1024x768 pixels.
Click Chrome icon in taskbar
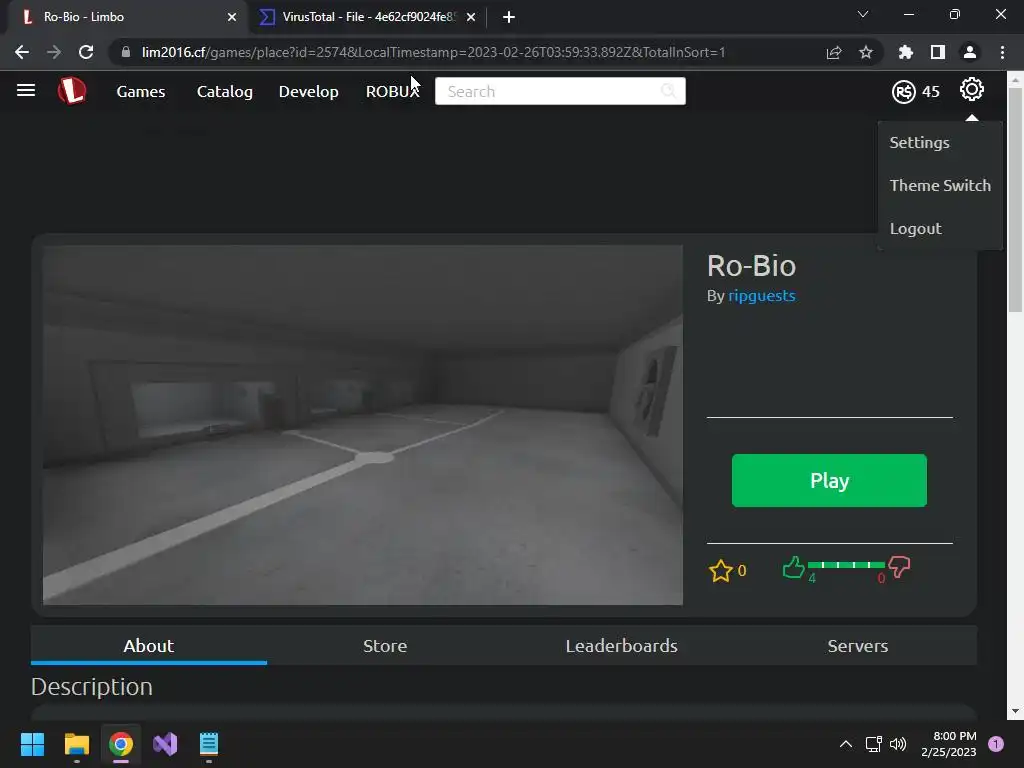(121, 744)
